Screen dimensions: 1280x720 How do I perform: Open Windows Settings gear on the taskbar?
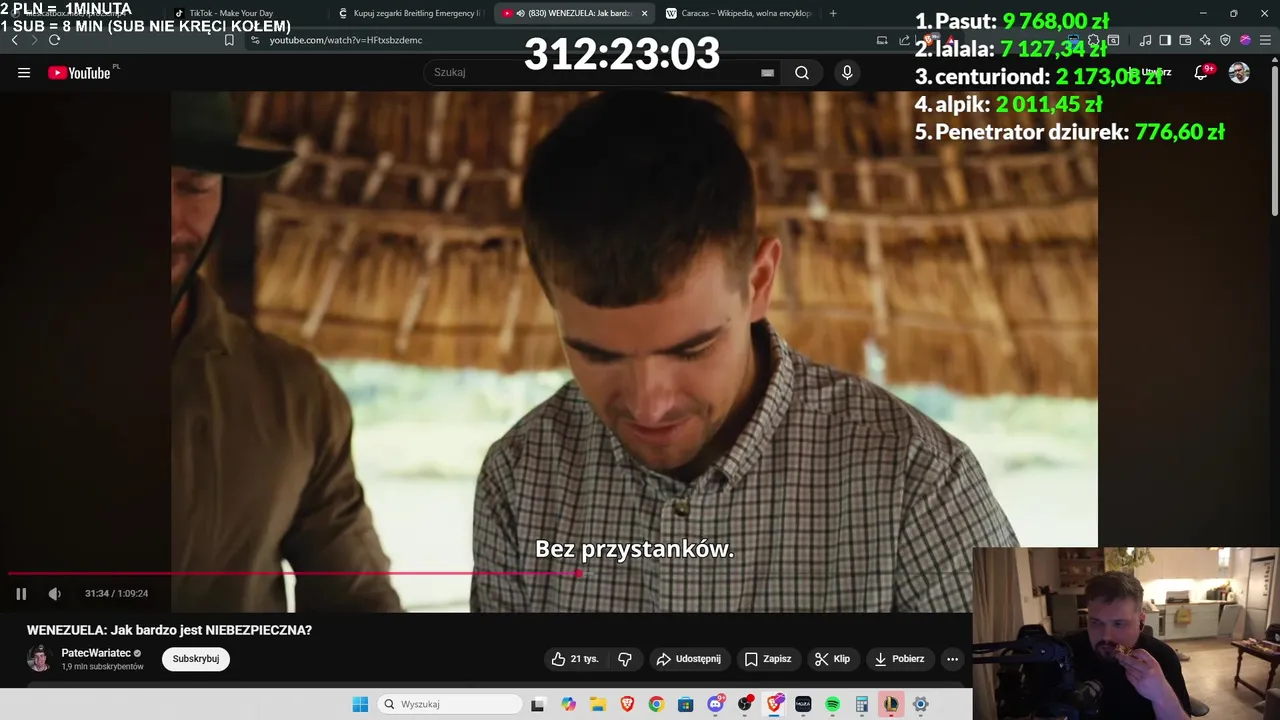tap(921, 704)
